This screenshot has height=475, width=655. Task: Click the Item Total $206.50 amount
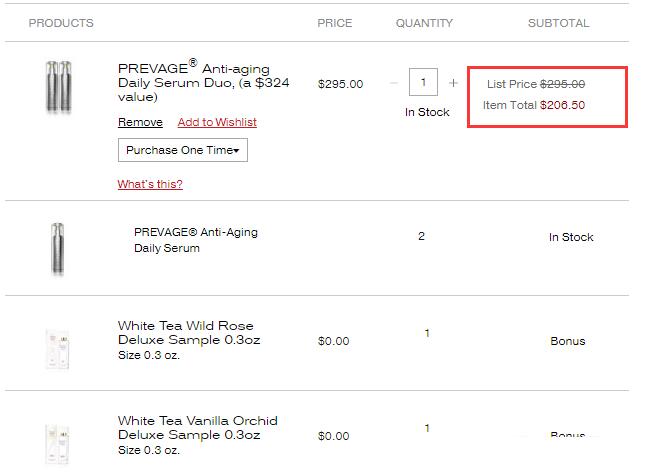coord(562,105)
